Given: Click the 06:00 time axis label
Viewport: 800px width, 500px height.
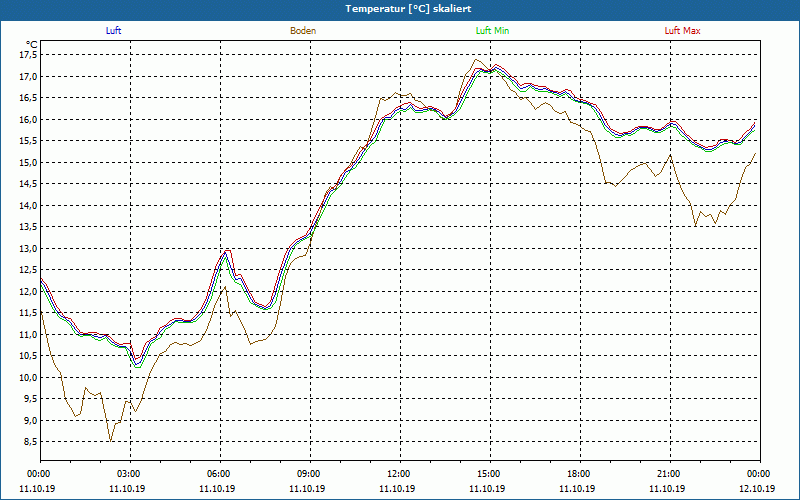Looking at the screenshot, I should click(x=220, y=474).
